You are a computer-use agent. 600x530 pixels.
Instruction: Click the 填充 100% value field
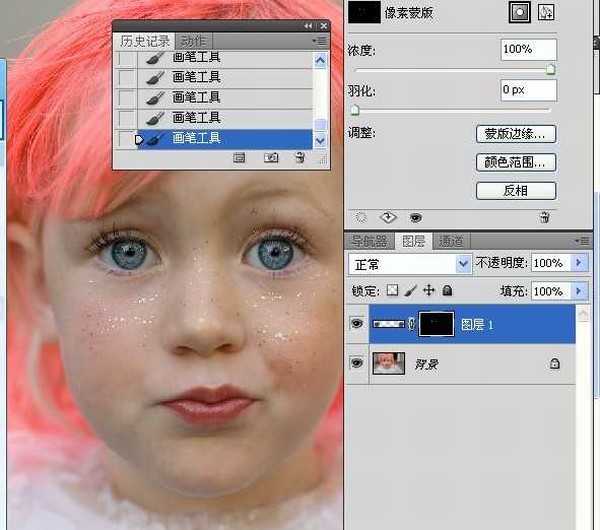coord(551,292)
